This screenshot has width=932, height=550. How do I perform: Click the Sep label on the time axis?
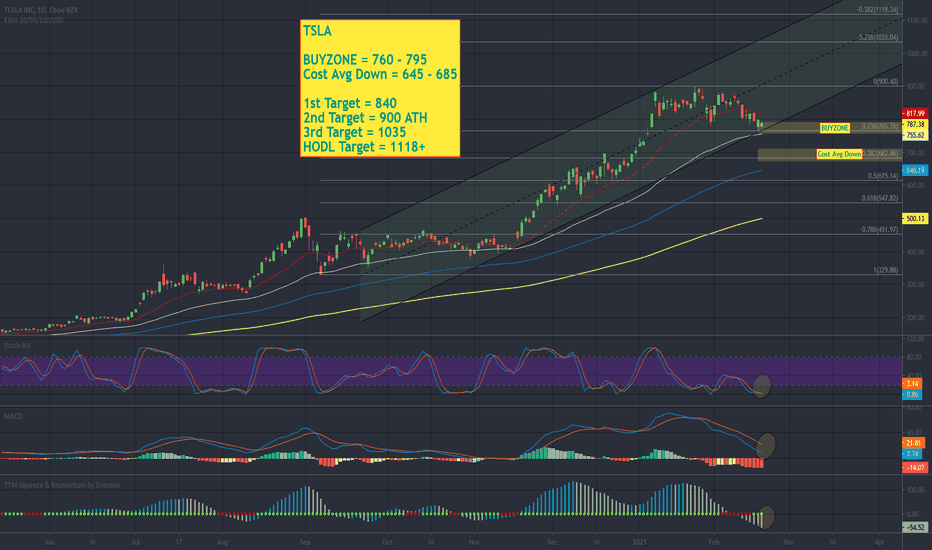click(x=305, y=542)
